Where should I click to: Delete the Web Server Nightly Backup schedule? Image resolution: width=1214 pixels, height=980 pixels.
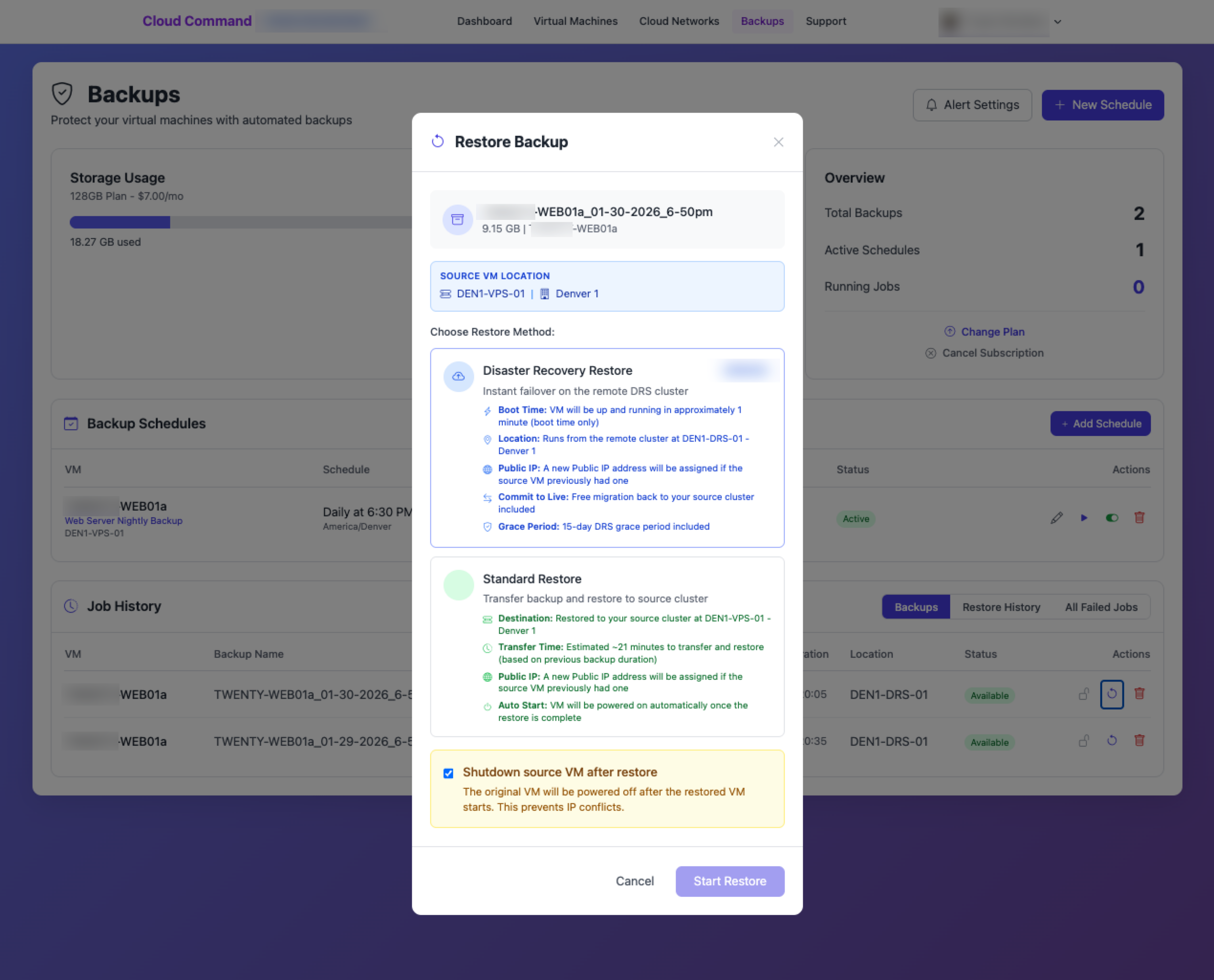click(x=1139, y=518)
